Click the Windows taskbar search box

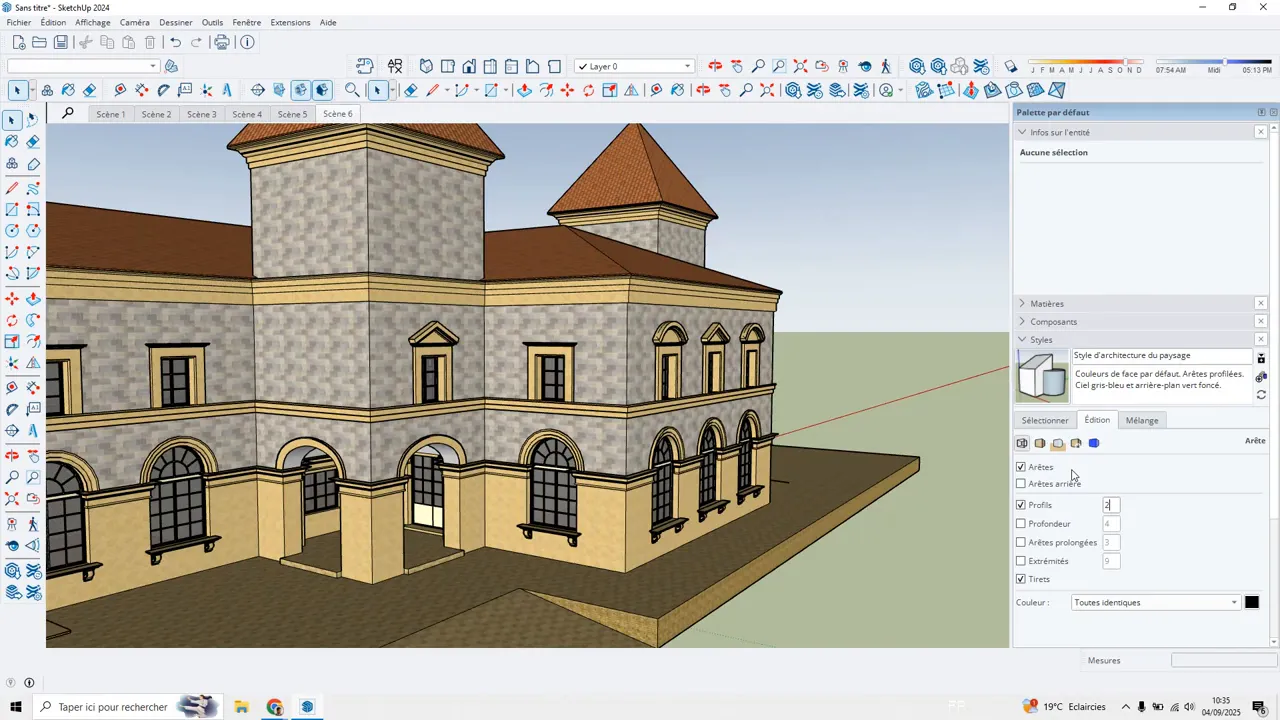click(112, 707)
